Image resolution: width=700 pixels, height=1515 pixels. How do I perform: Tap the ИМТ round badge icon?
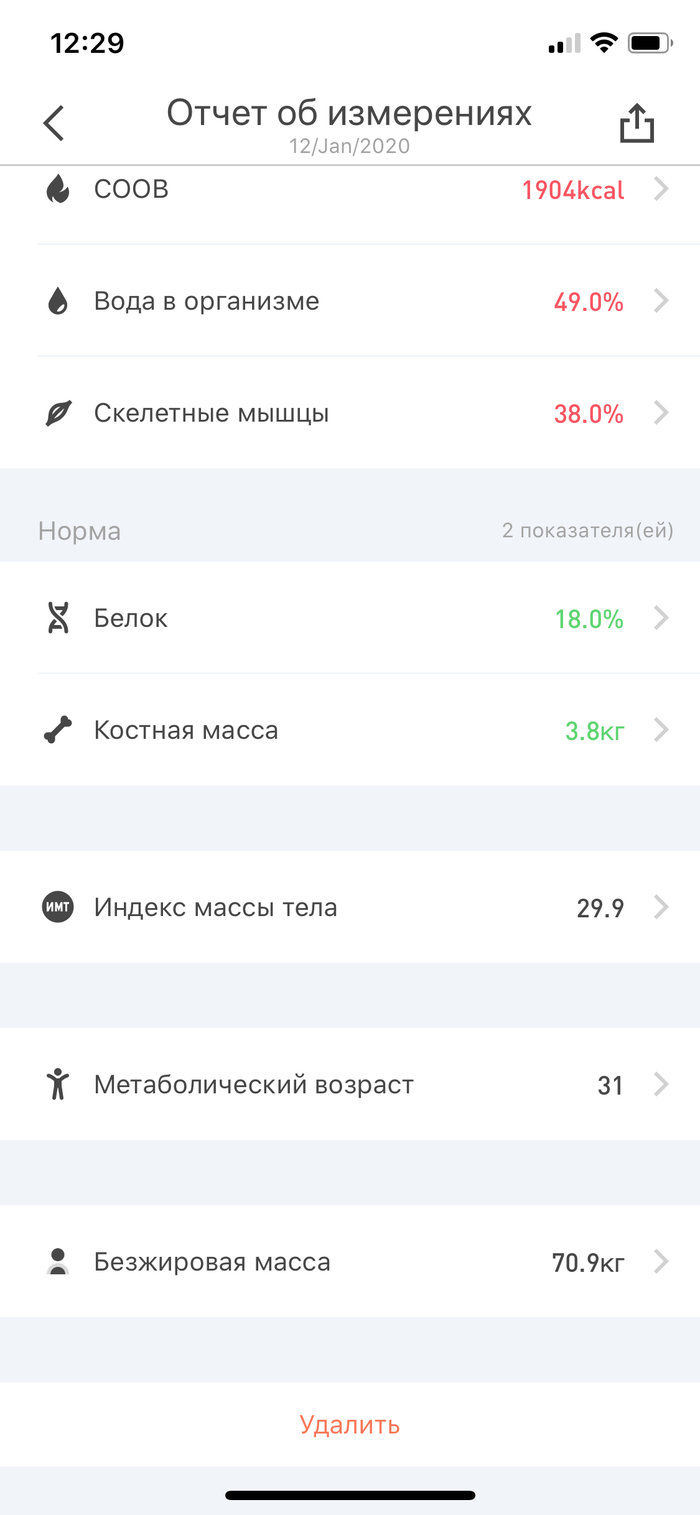coord(58,908)
